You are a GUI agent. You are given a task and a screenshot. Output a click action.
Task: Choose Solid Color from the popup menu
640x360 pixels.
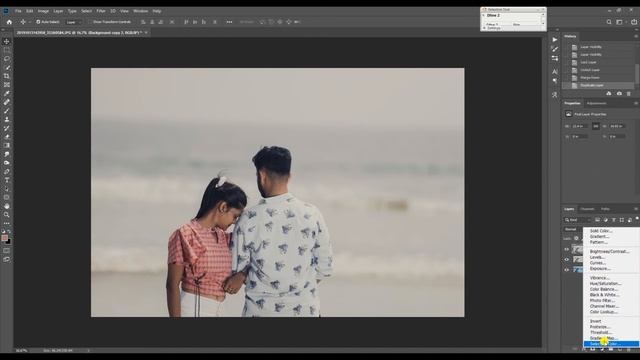601,231
